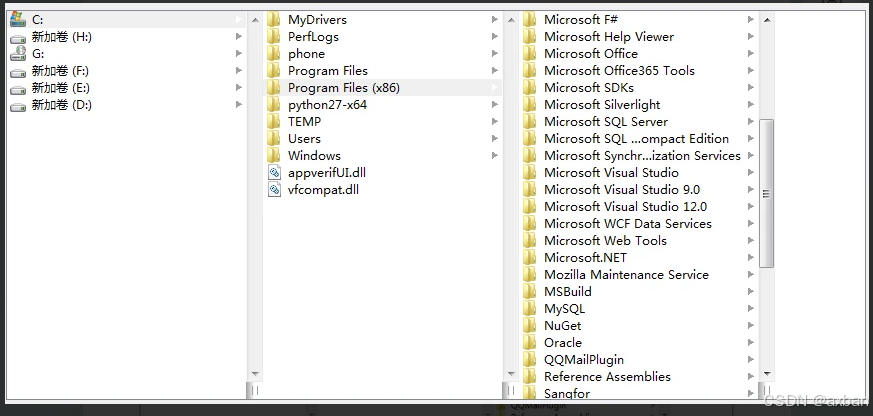Select the C: drive icon

18,19
